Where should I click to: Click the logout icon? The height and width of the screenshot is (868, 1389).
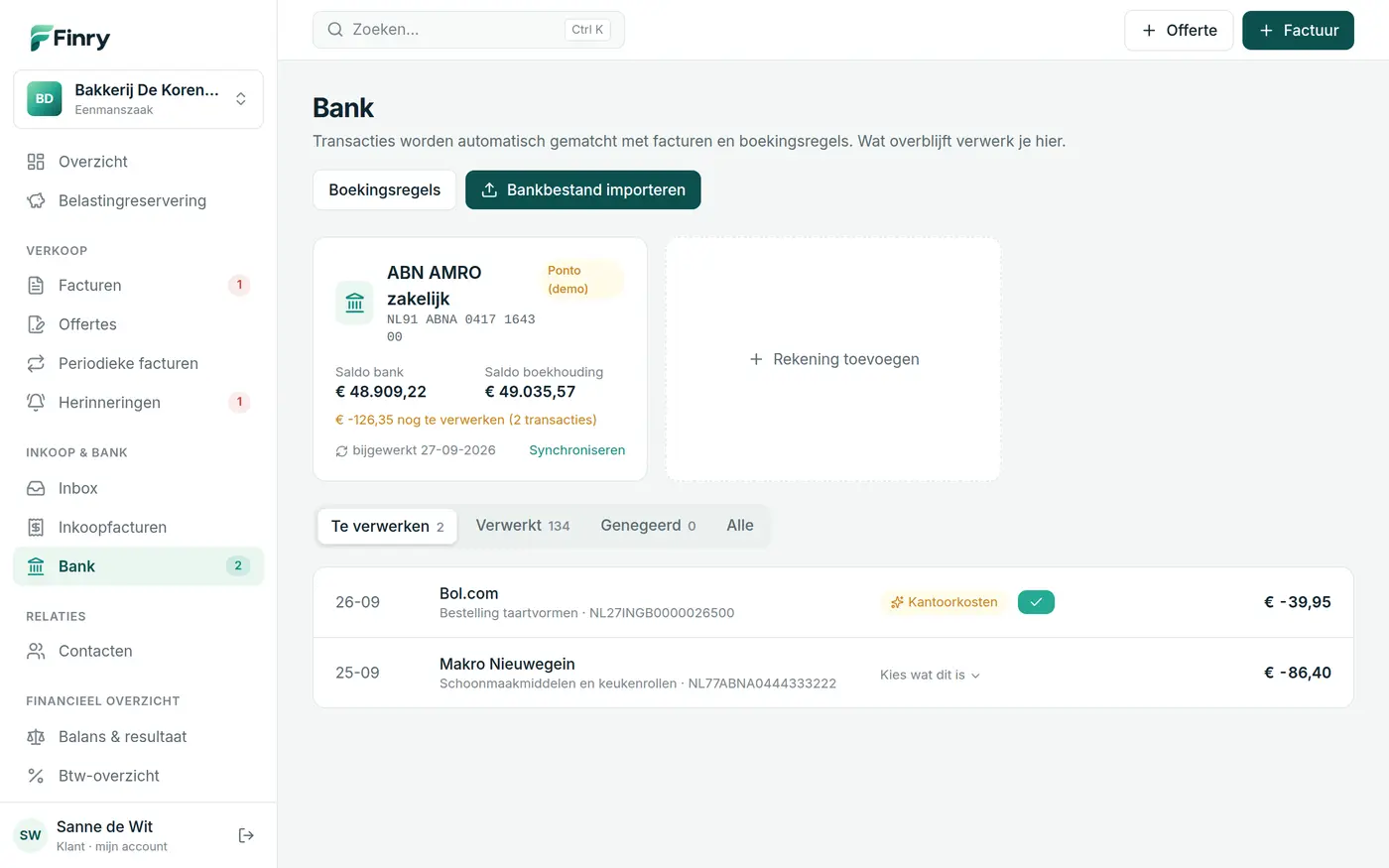pyautogui.click(x=246, y=835)
